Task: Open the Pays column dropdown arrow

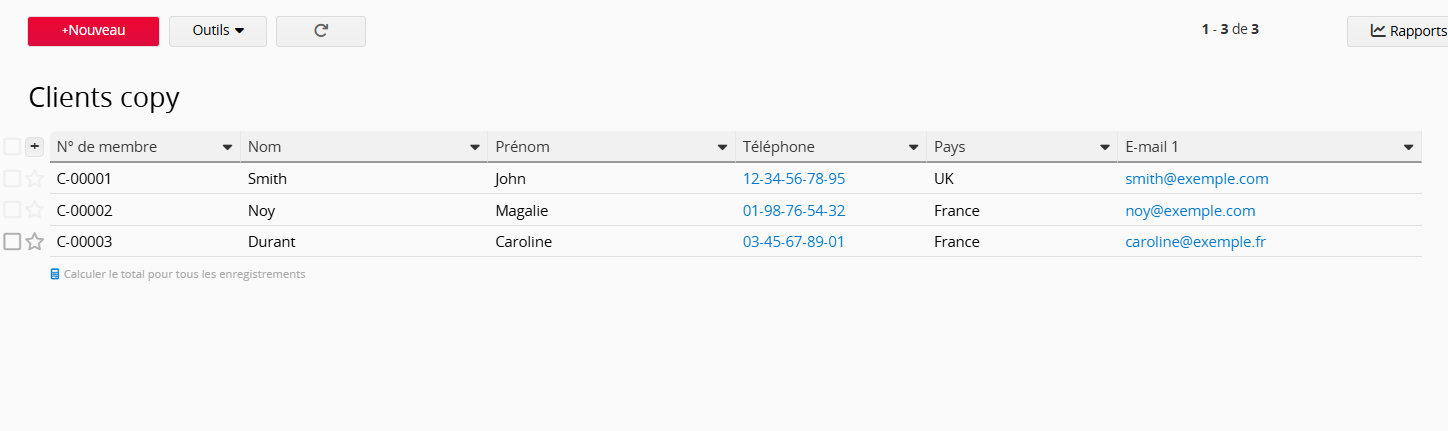Action: 1105,147
